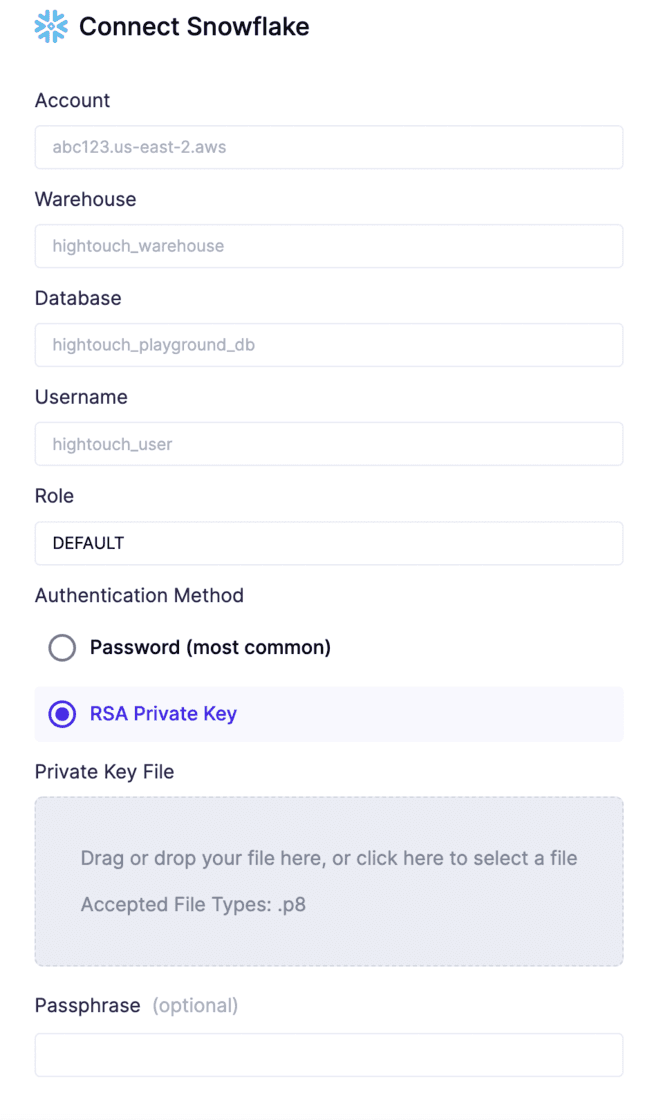Click the Passphrase optional input field

click(329, 1054)
